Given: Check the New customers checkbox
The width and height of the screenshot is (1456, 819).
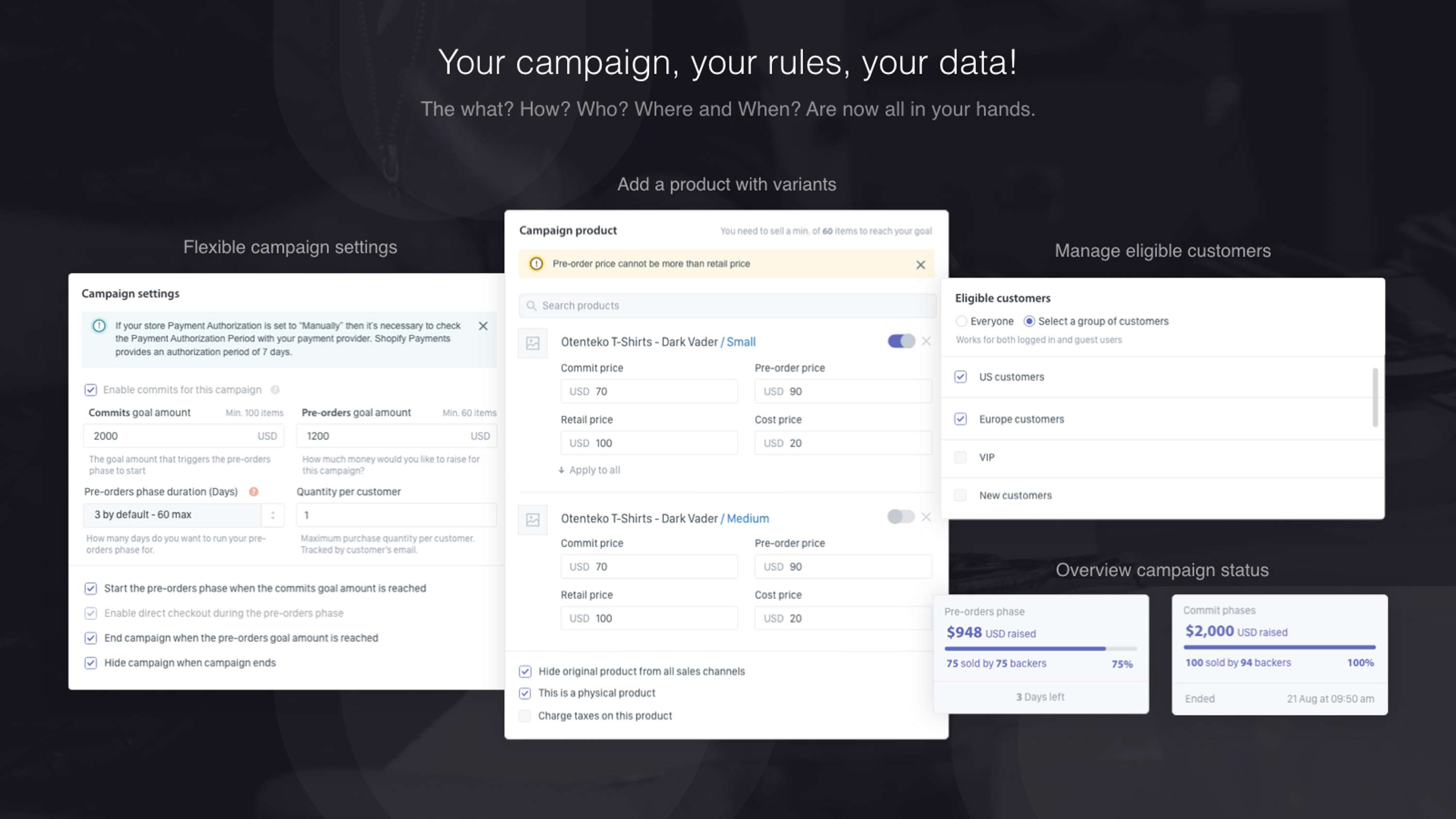Looking at the screenshot, I should (960, 495).
